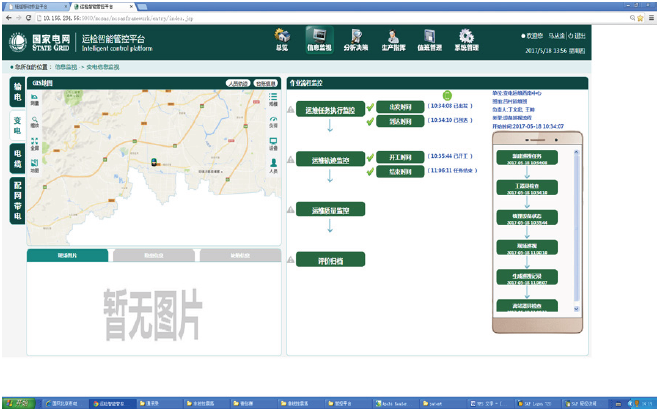Select the 信息监视 monitor icon
This screenshot has width=658, height=409.
point(318,38)
